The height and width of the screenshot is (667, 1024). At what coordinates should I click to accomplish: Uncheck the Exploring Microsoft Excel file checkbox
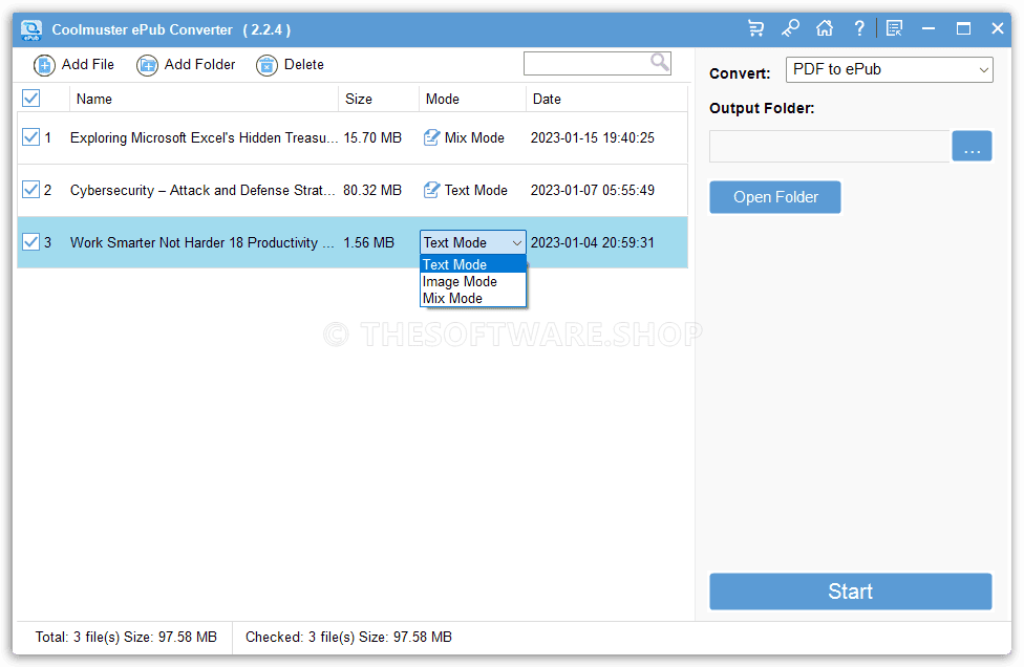pyautogui.click(x=31, y=137)
